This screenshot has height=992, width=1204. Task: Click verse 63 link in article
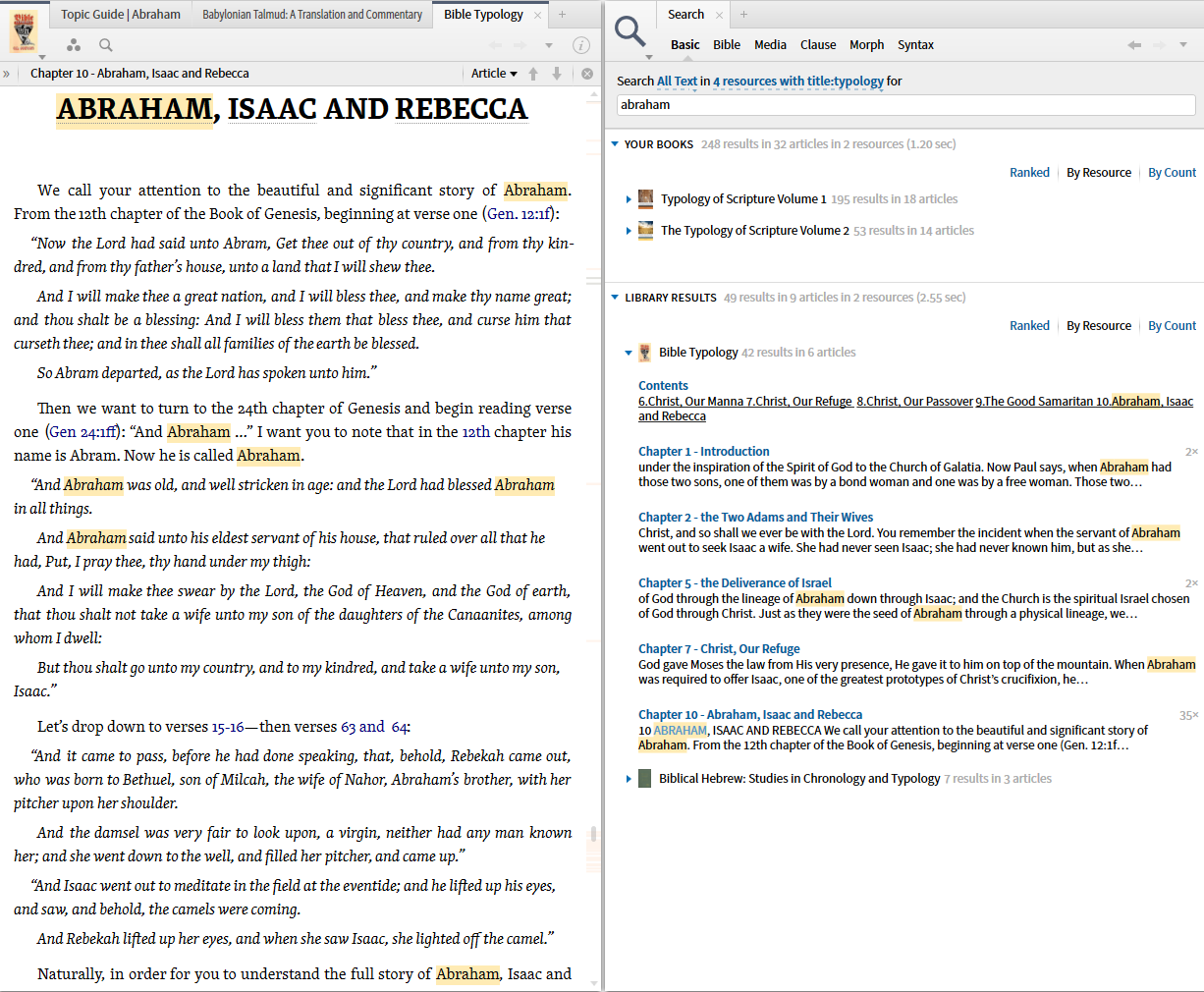point(348,727)
